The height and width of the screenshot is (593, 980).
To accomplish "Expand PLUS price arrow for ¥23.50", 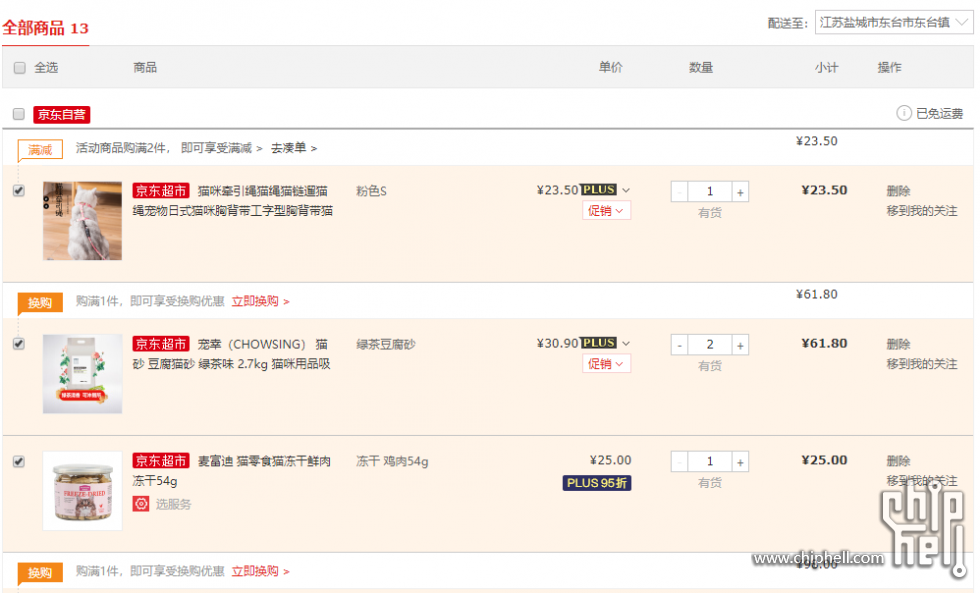I will tap(626, 190).
